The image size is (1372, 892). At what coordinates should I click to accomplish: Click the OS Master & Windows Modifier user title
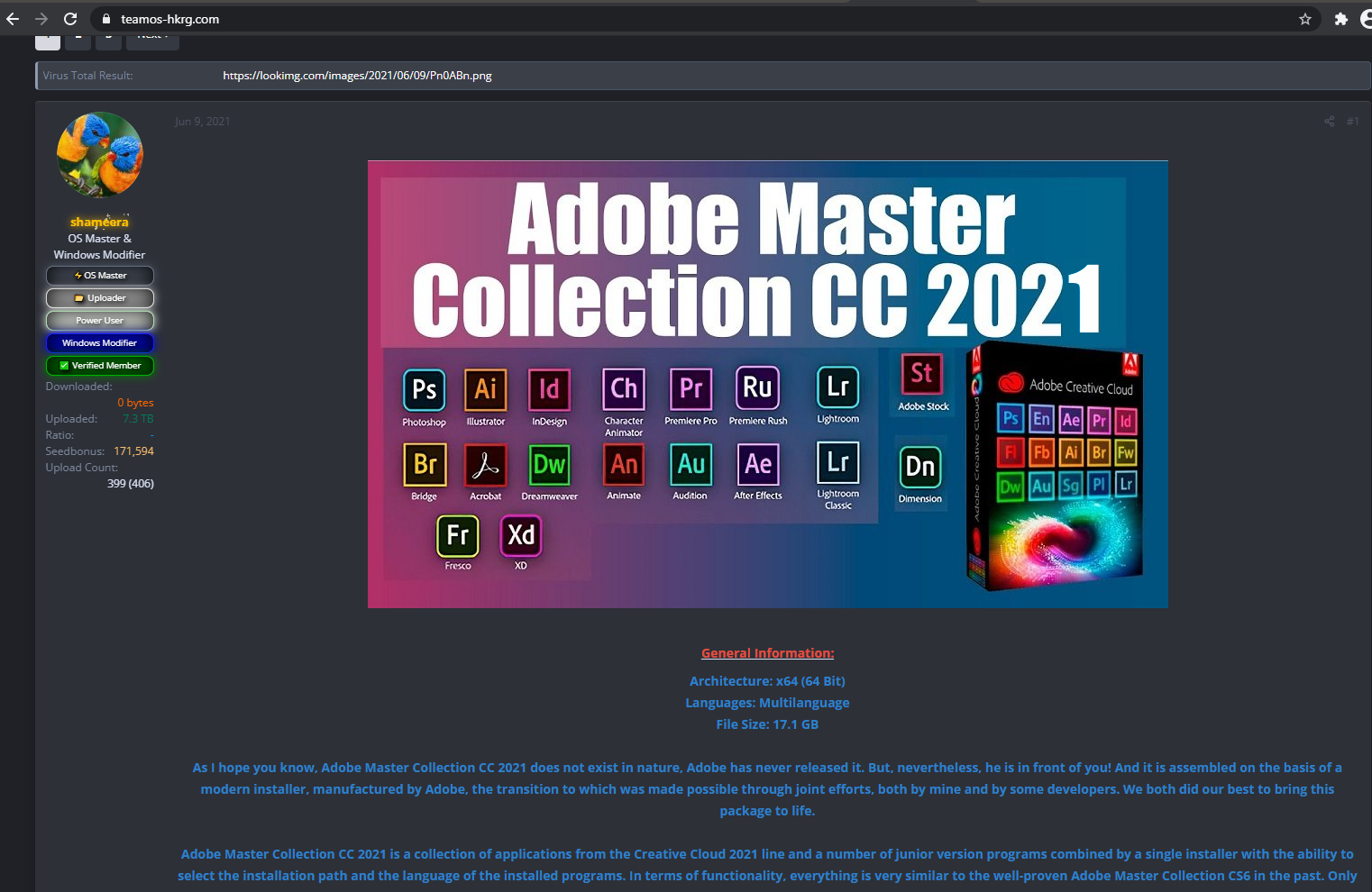tap(99, 247)
